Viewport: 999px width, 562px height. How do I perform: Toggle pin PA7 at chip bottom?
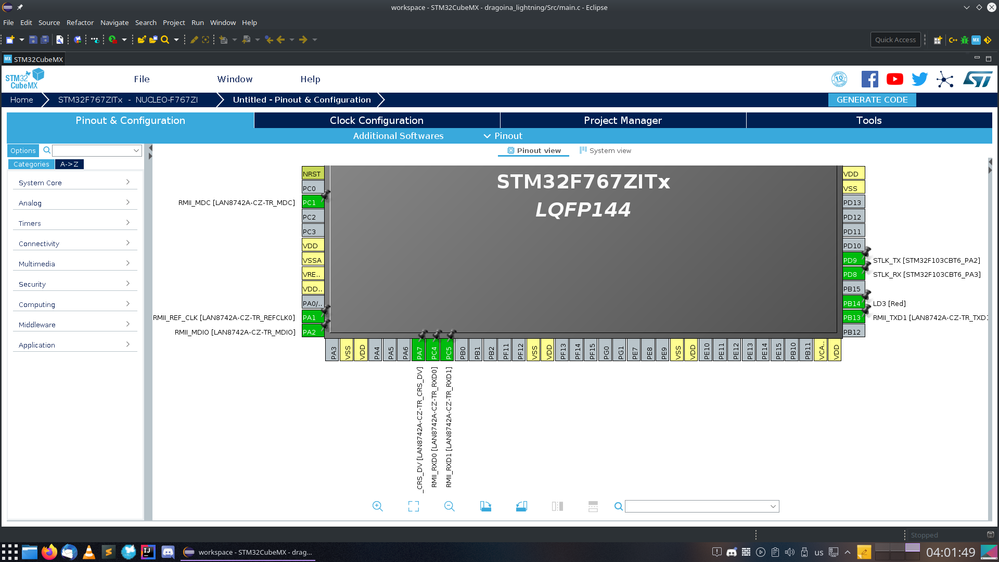coord(419,350)
